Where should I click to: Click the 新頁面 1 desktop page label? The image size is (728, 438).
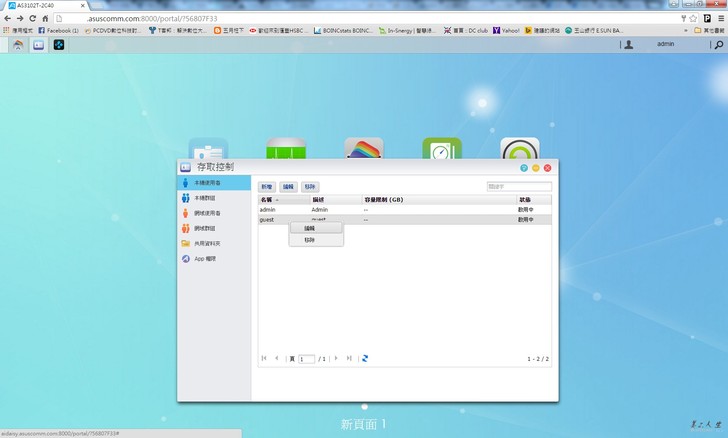(364, 424)
